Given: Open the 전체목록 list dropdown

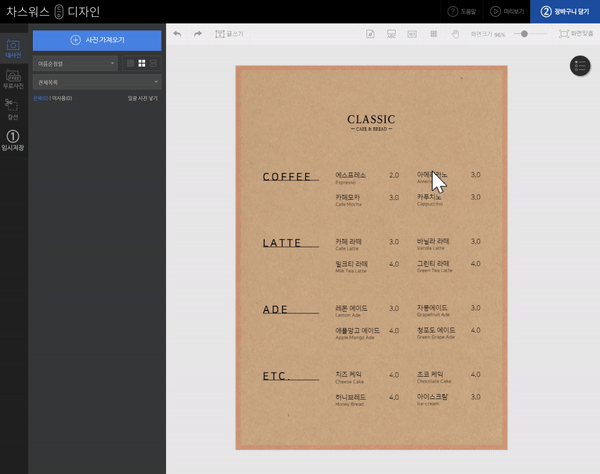Looking at the screenshot, I should (97, 82).
